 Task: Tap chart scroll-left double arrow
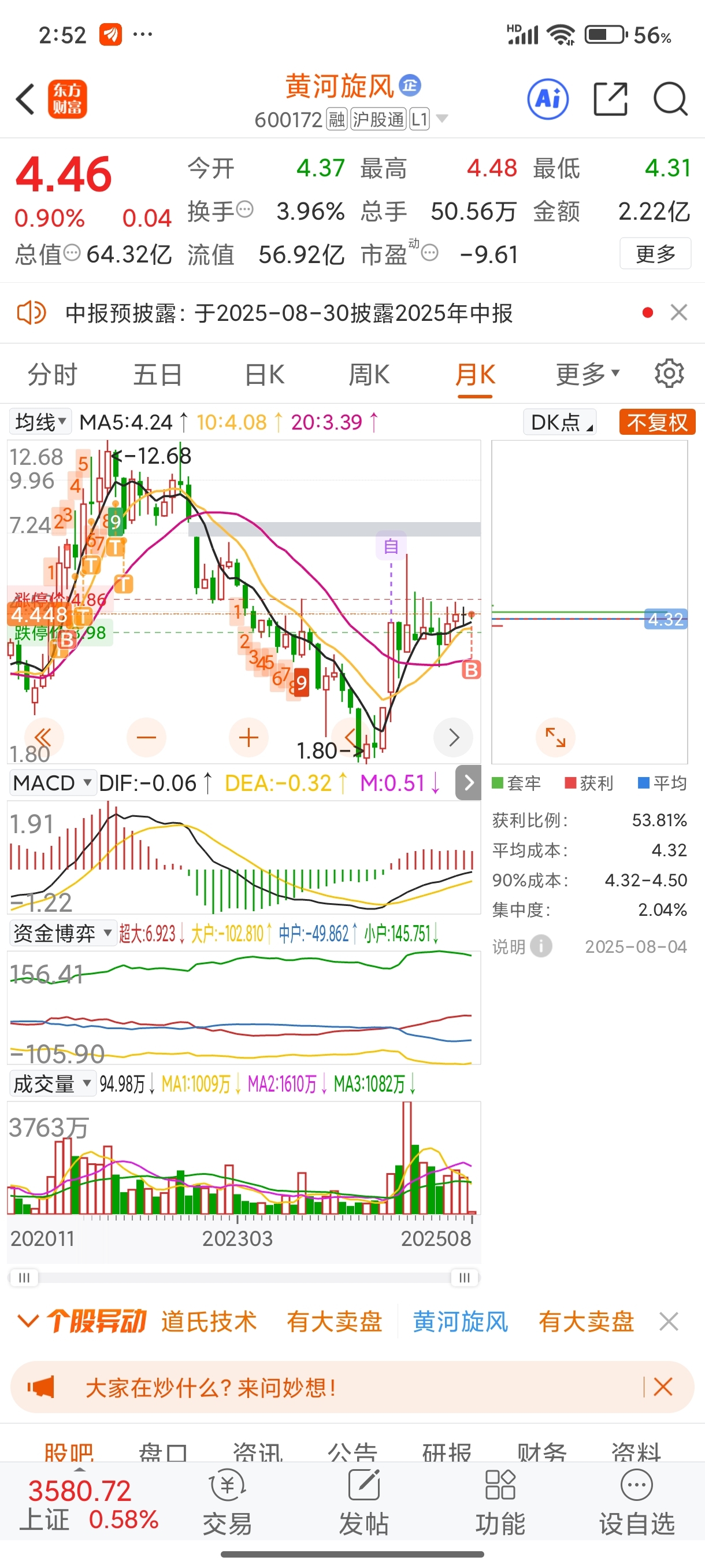(44, 738)
